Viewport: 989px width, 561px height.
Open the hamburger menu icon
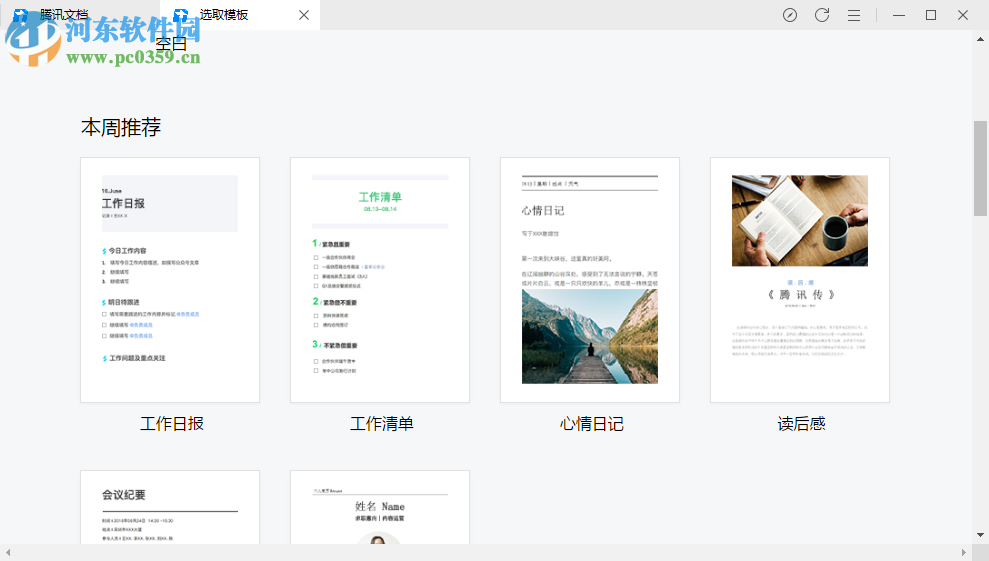tap(854, 15)
